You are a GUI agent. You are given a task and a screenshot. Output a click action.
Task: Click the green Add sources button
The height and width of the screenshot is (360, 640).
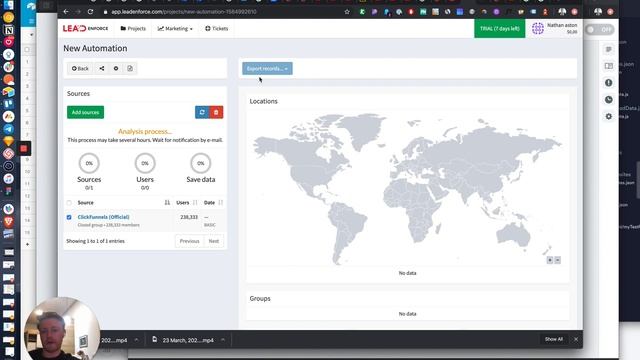(x=85, y=112)
